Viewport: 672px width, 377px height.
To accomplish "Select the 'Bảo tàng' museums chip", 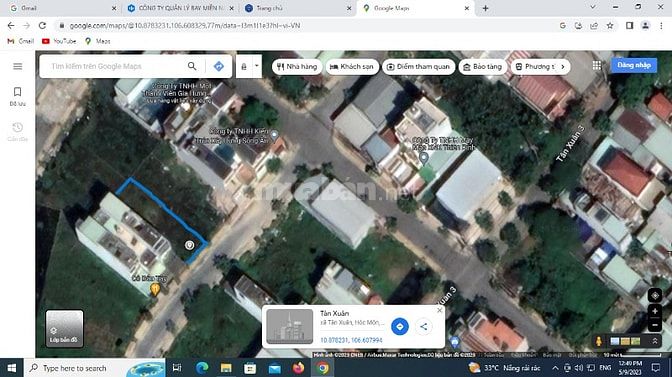I will tap(483, 66).
